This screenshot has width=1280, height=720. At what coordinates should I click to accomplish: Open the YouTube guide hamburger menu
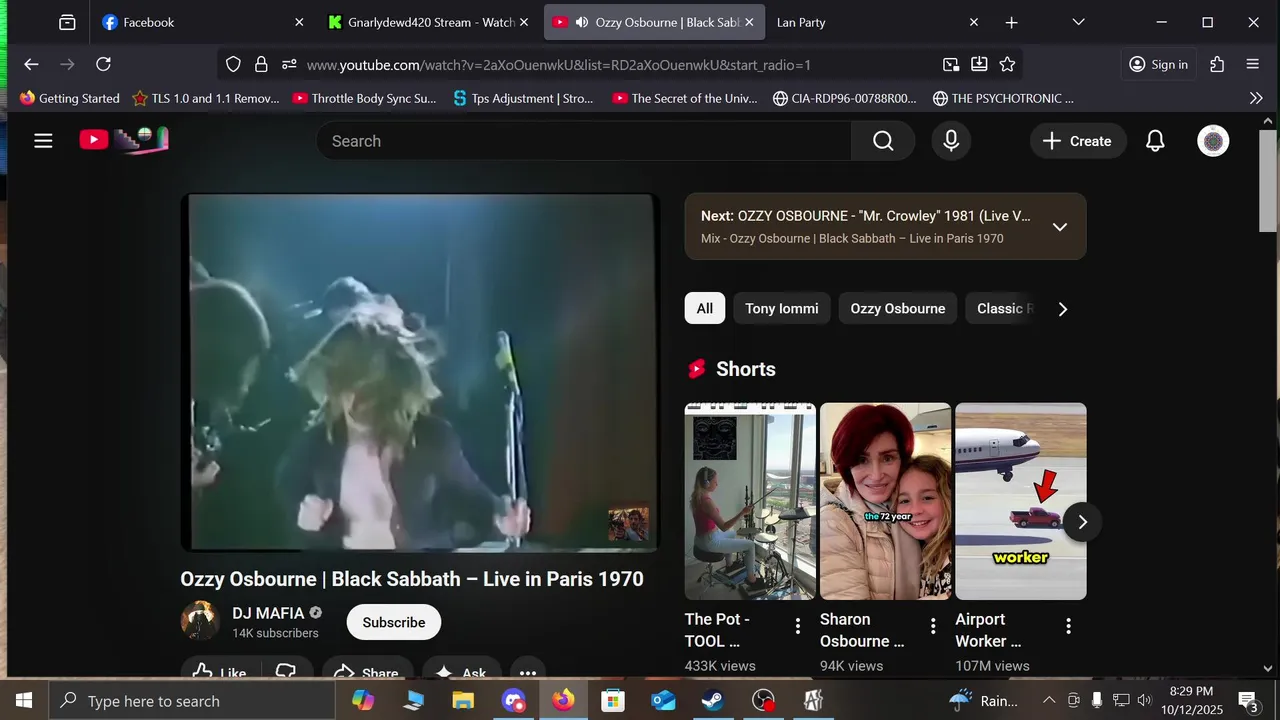tap(43, 141)
